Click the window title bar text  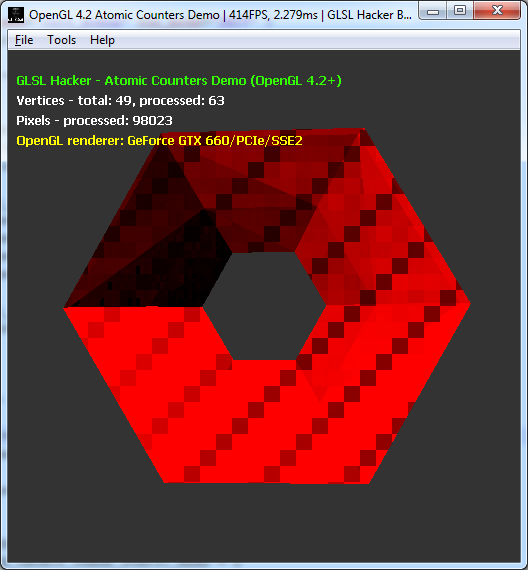point(220,15)
